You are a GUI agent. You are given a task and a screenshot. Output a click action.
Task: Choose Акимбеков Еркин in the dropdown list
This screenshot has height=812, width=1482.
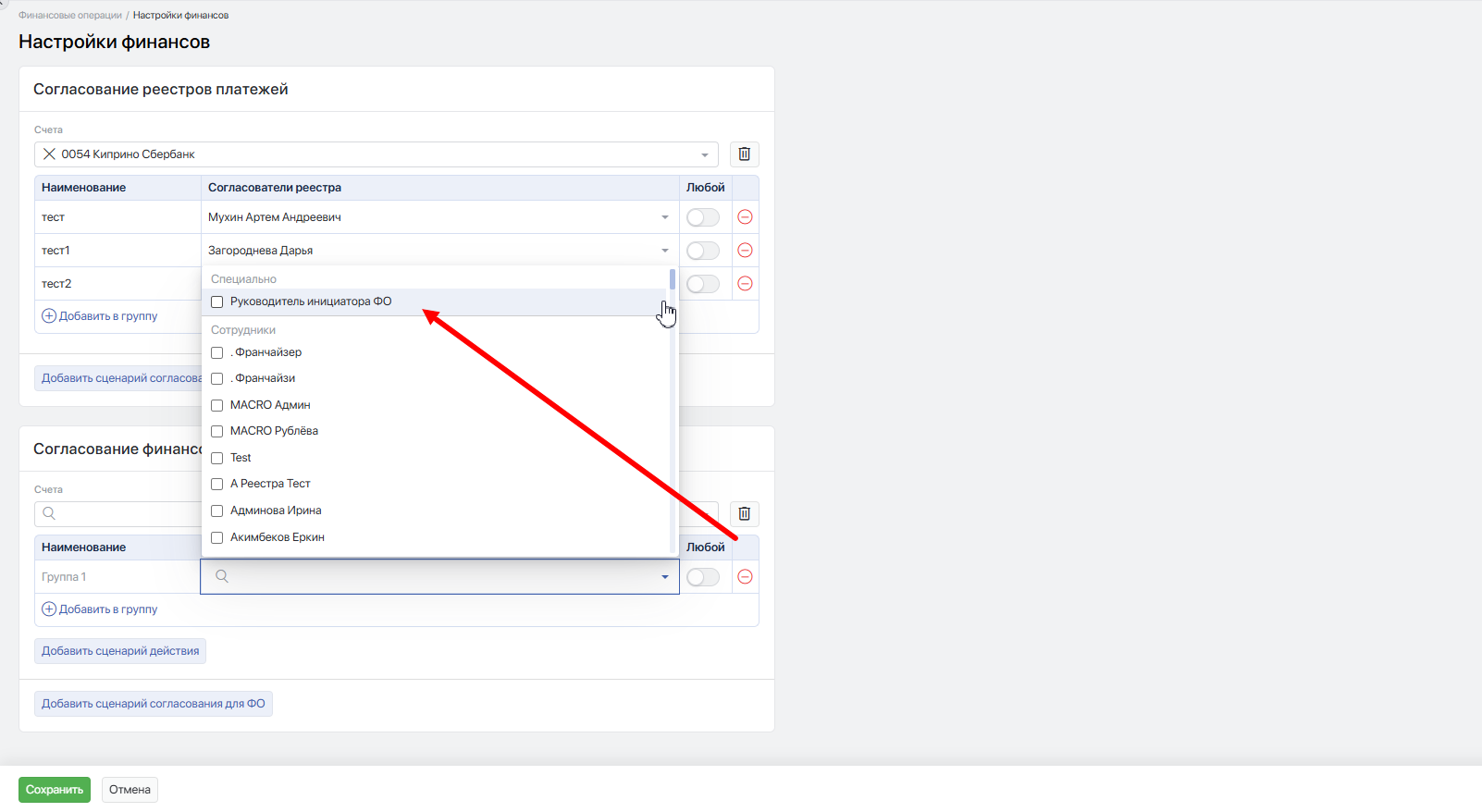pyautogui.click(x=277, y=537)
